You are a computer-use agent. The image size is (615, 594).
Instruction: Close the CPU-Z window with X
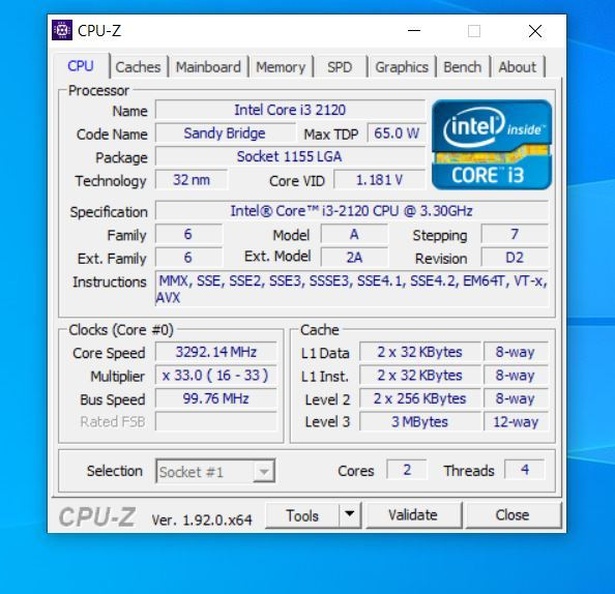click(535, 31)
